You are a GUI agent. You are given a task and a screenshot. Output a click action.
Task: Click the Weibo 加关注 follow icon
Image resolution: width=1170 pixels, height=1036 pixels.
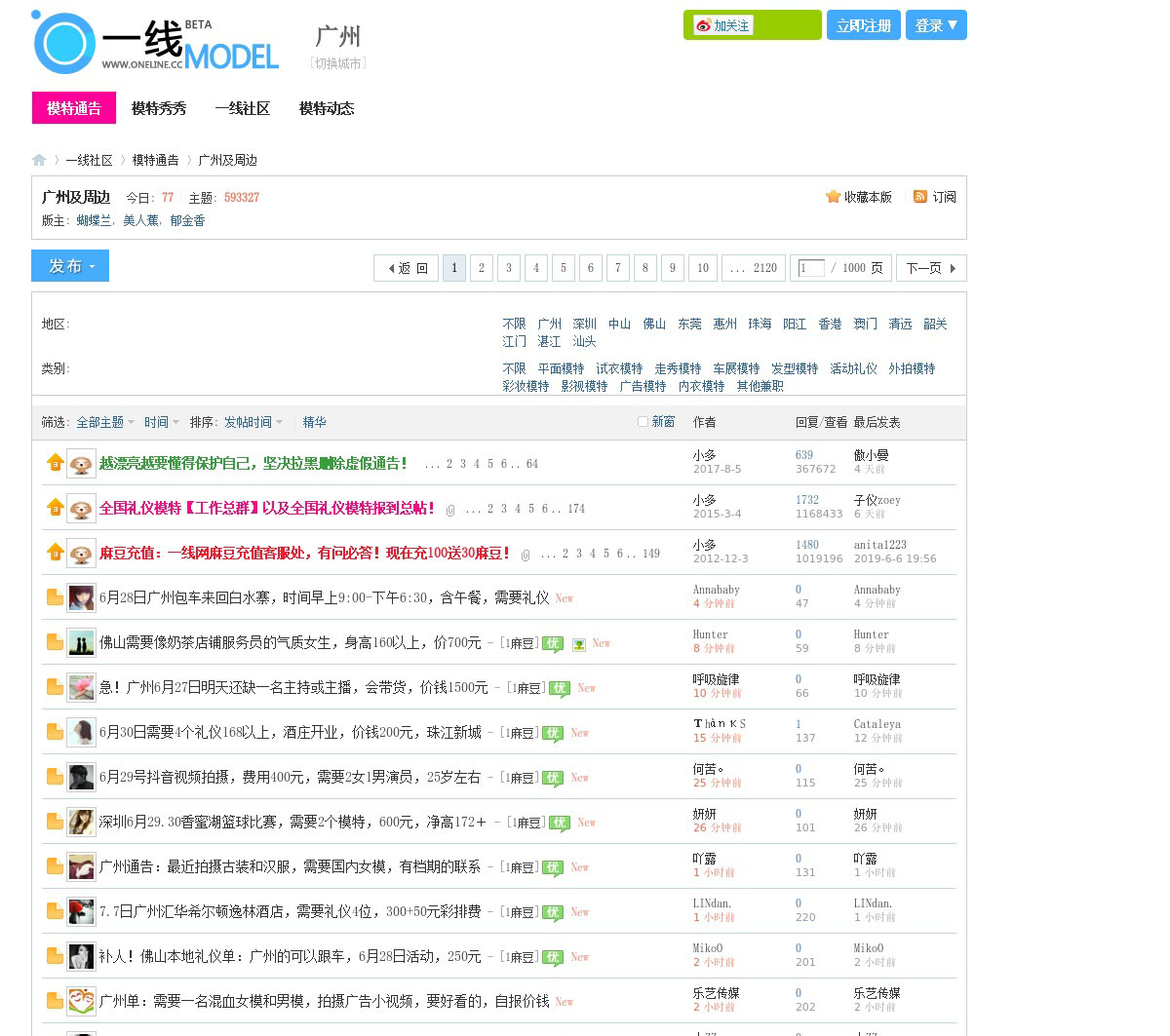pos(703,25)
